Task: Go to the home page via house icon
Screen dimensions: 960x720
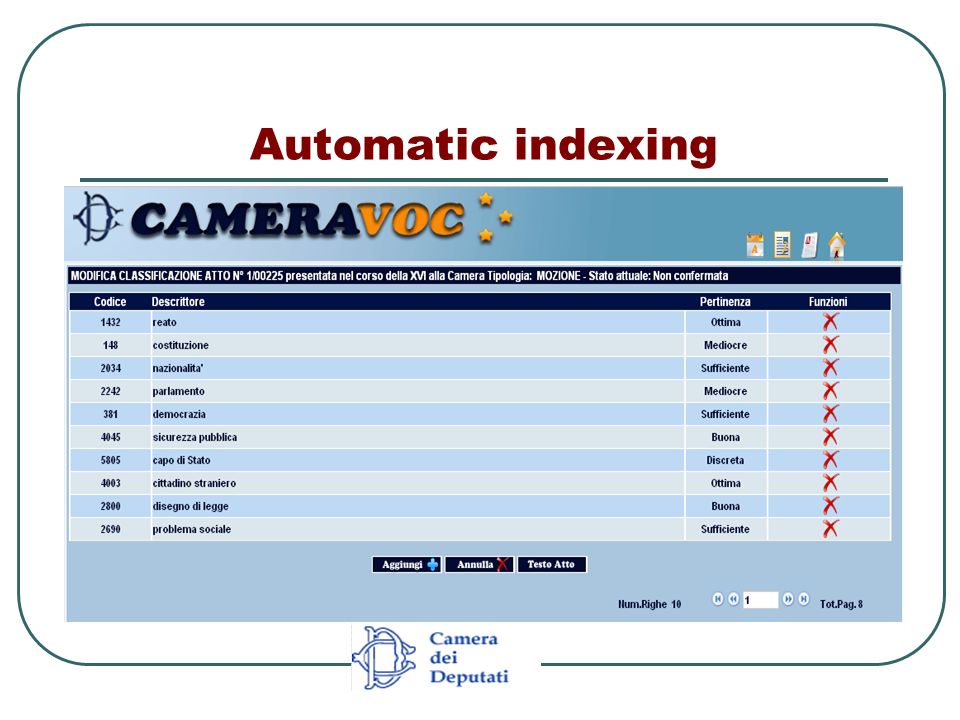Action: [x=836, y=246]
